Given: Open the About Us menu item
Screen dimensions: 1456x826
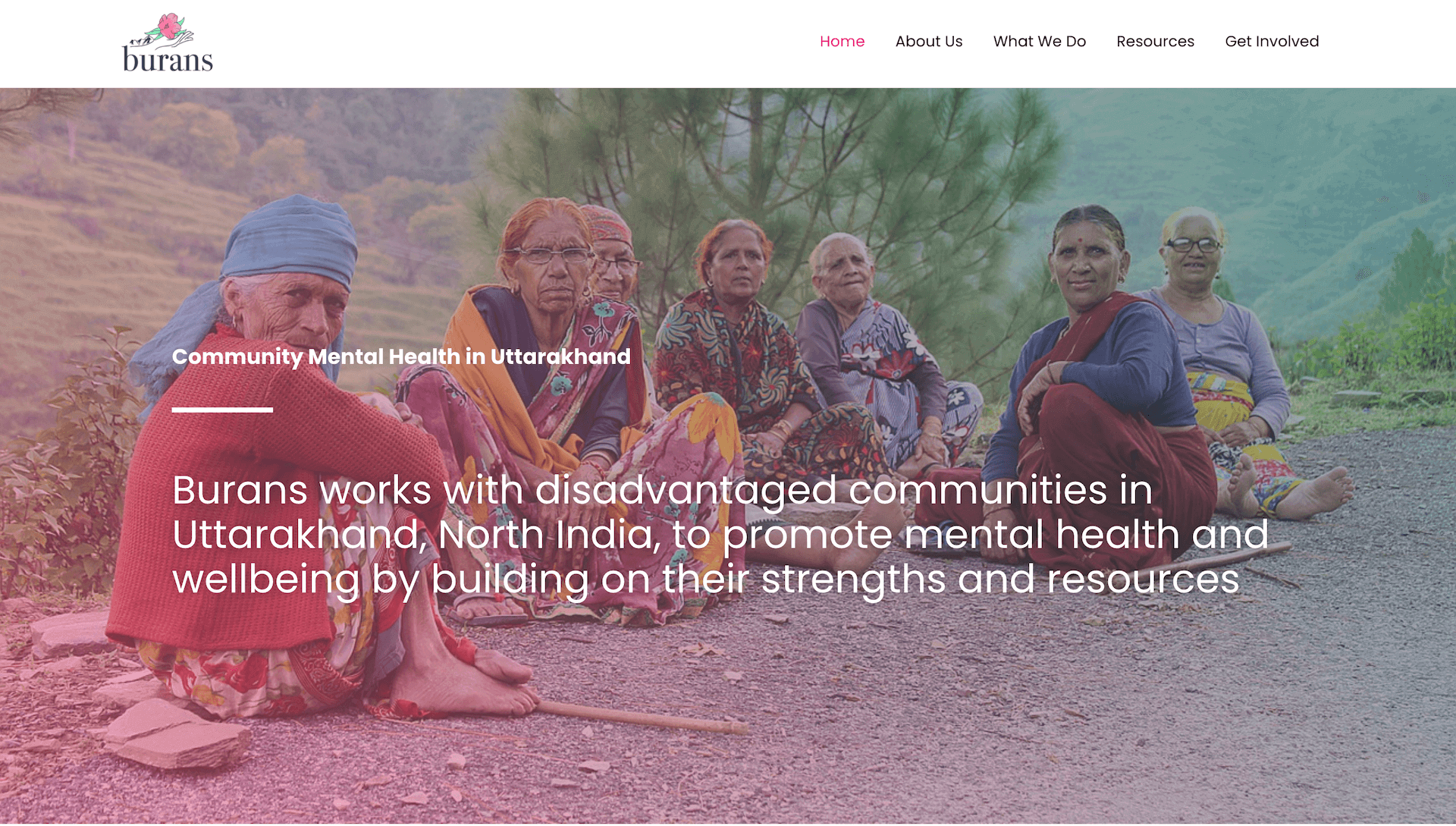Looking at the screenshot, I should point(928,41).
